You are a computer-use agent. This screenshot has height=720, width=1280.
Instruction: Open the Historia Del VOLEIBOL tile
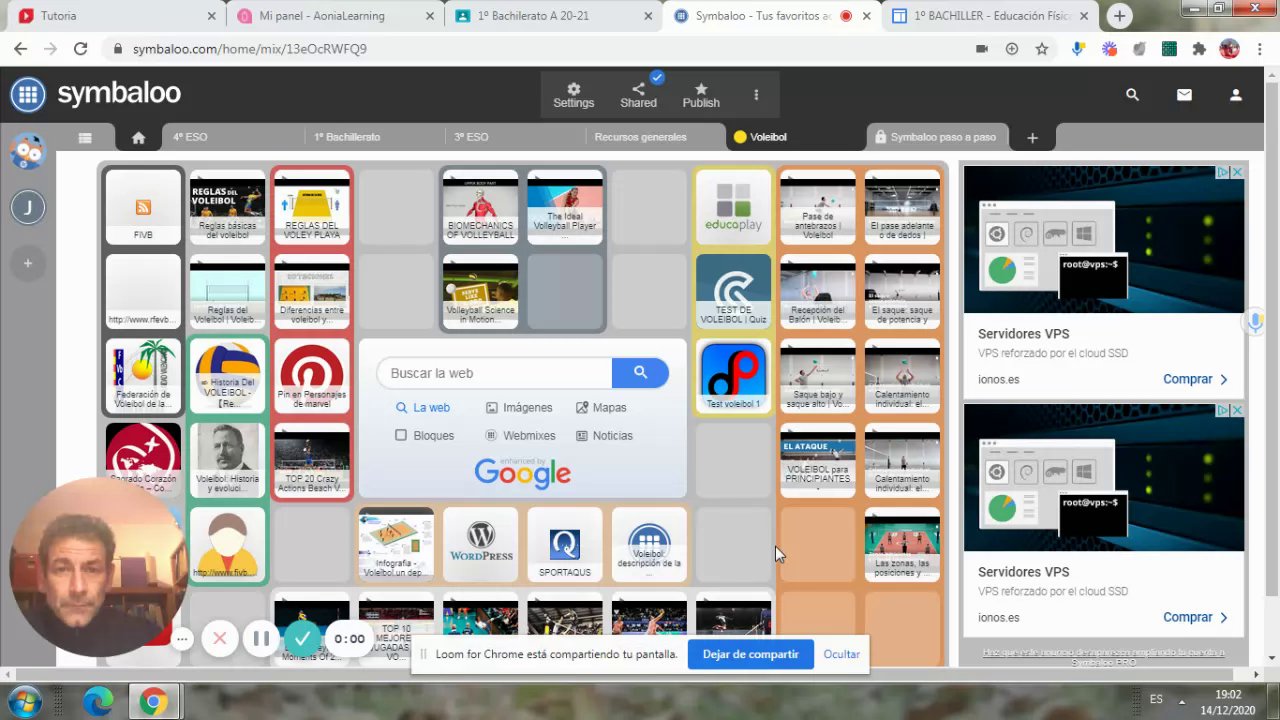coord(228,376)
